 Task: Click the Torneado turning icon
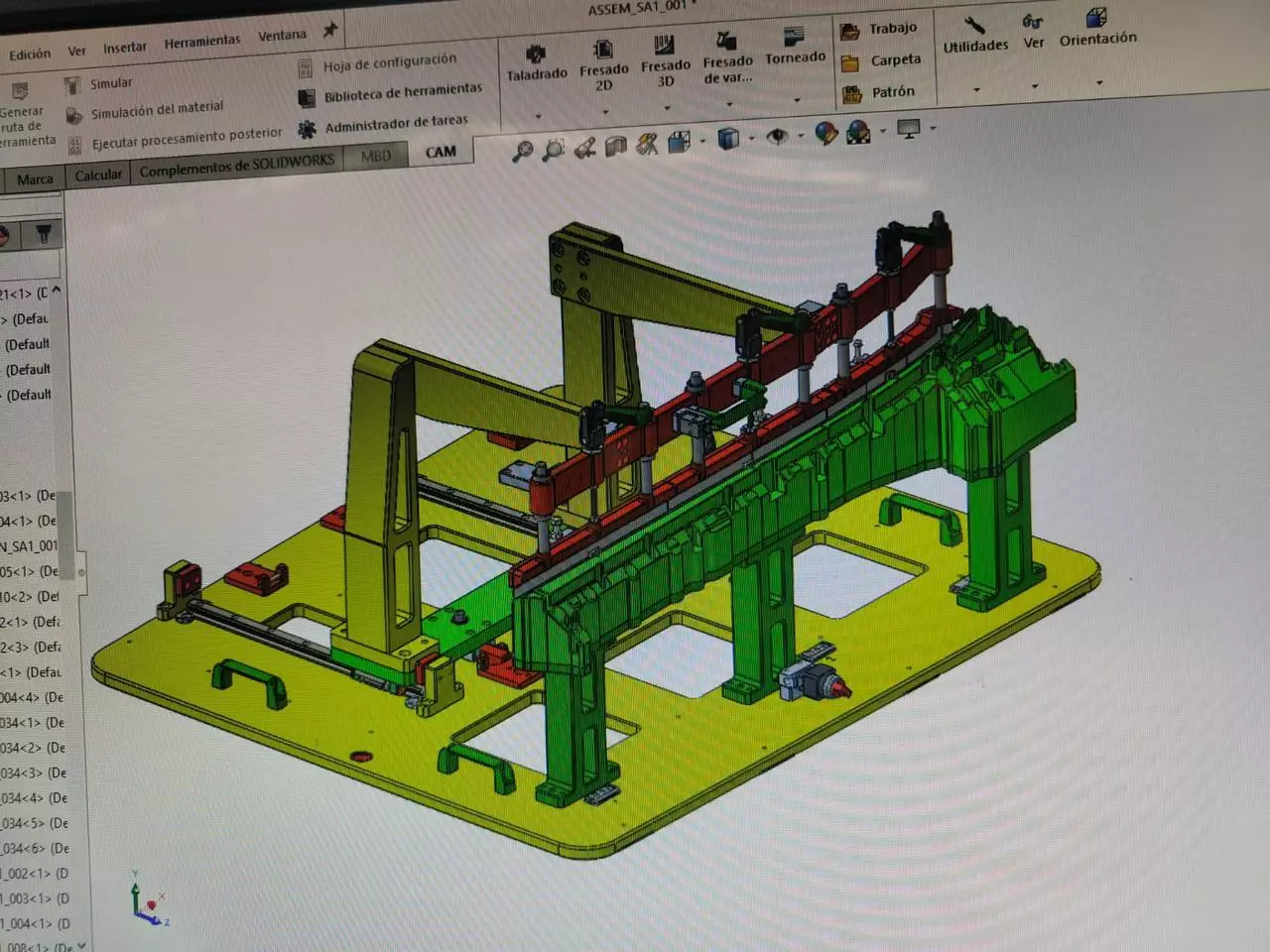click(794, 38)
